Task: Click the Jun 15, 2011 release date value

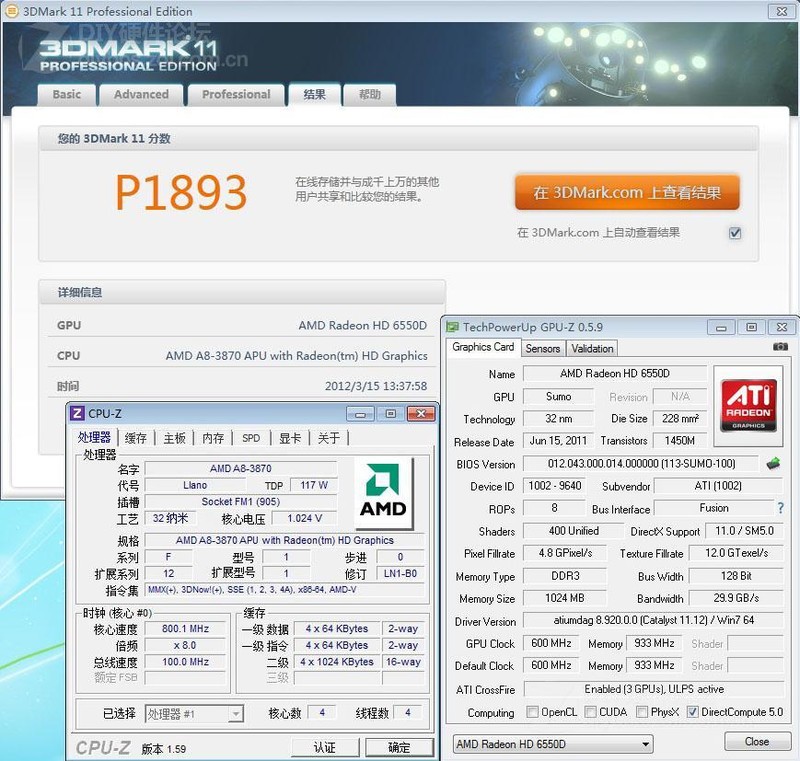Action: 559,441
